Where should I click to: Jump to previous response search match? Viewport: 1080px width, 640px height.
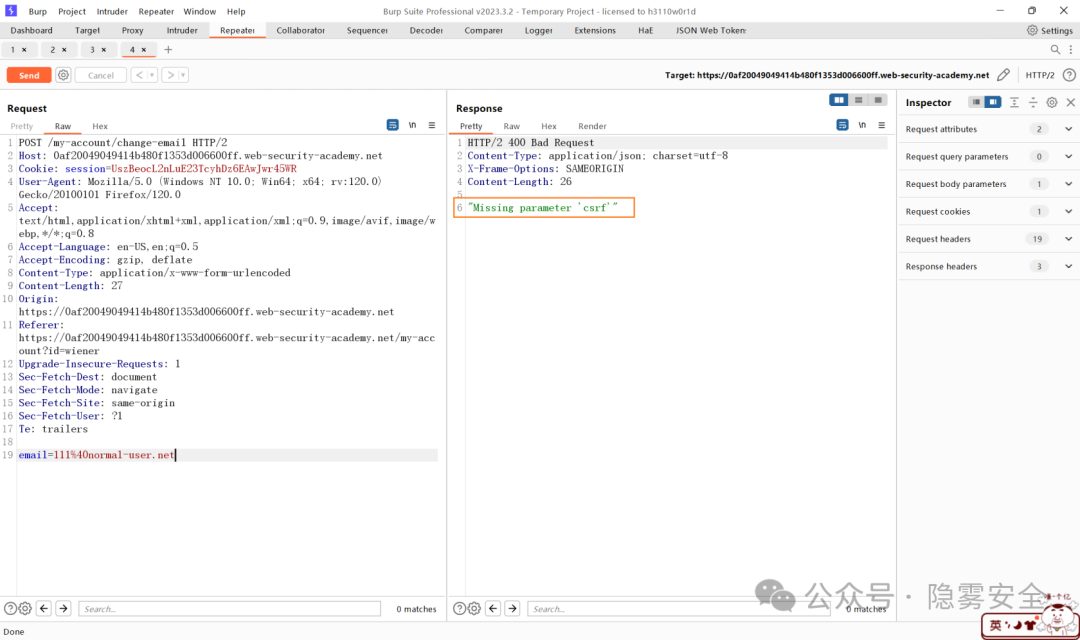pyautogui.click(x=493, y=608)
